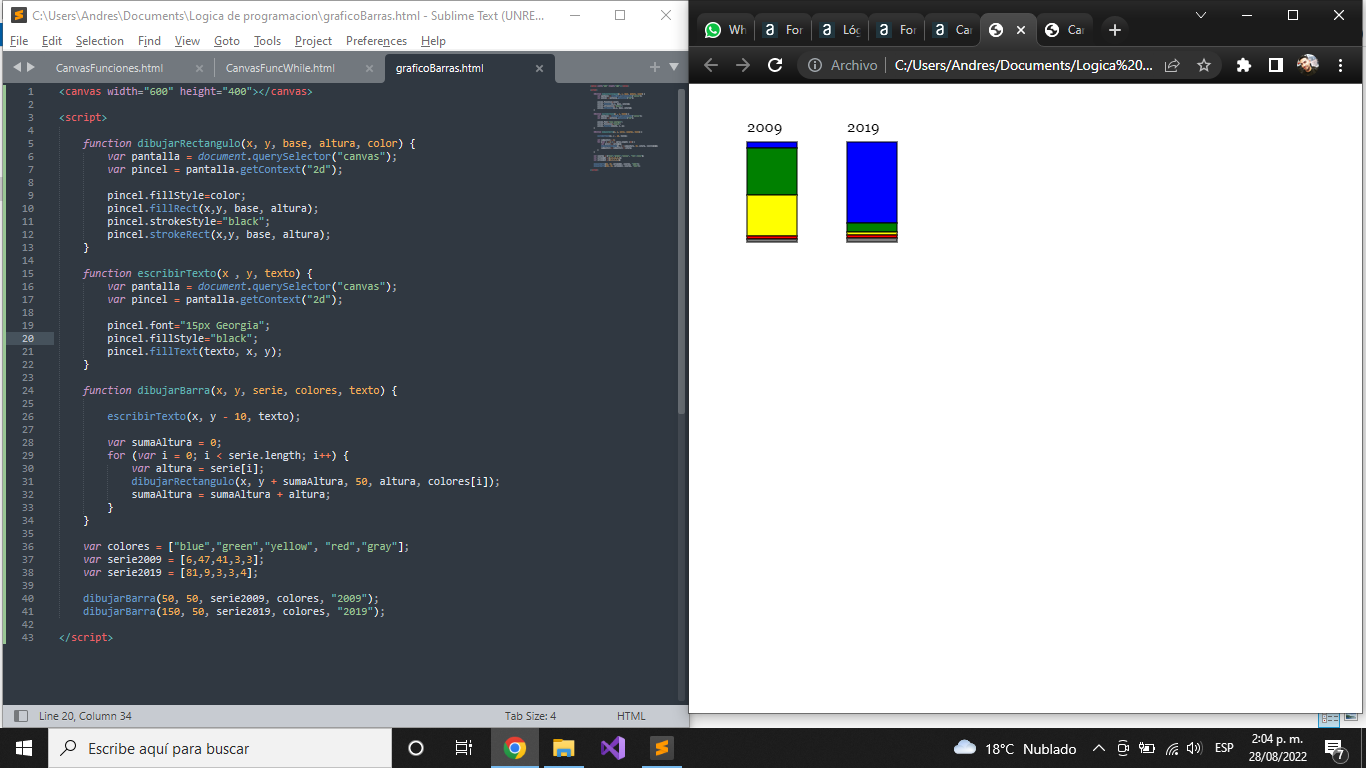Click the Chrome address bar URL
The height and width of the screenshot is (768, 1366).
(x=1023, y=65)
